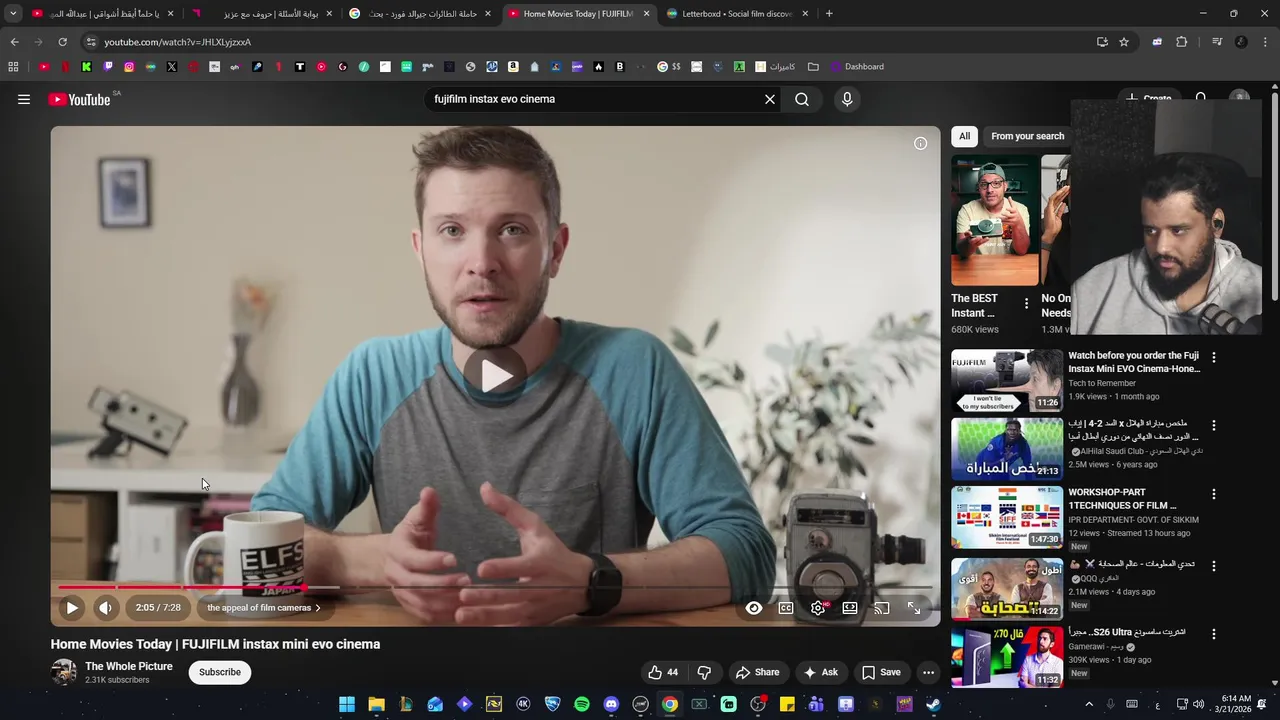Open the tab search dropdown arrow
Image resolution: width=1280 pixels, height=720 pixels.
(13, 14)
